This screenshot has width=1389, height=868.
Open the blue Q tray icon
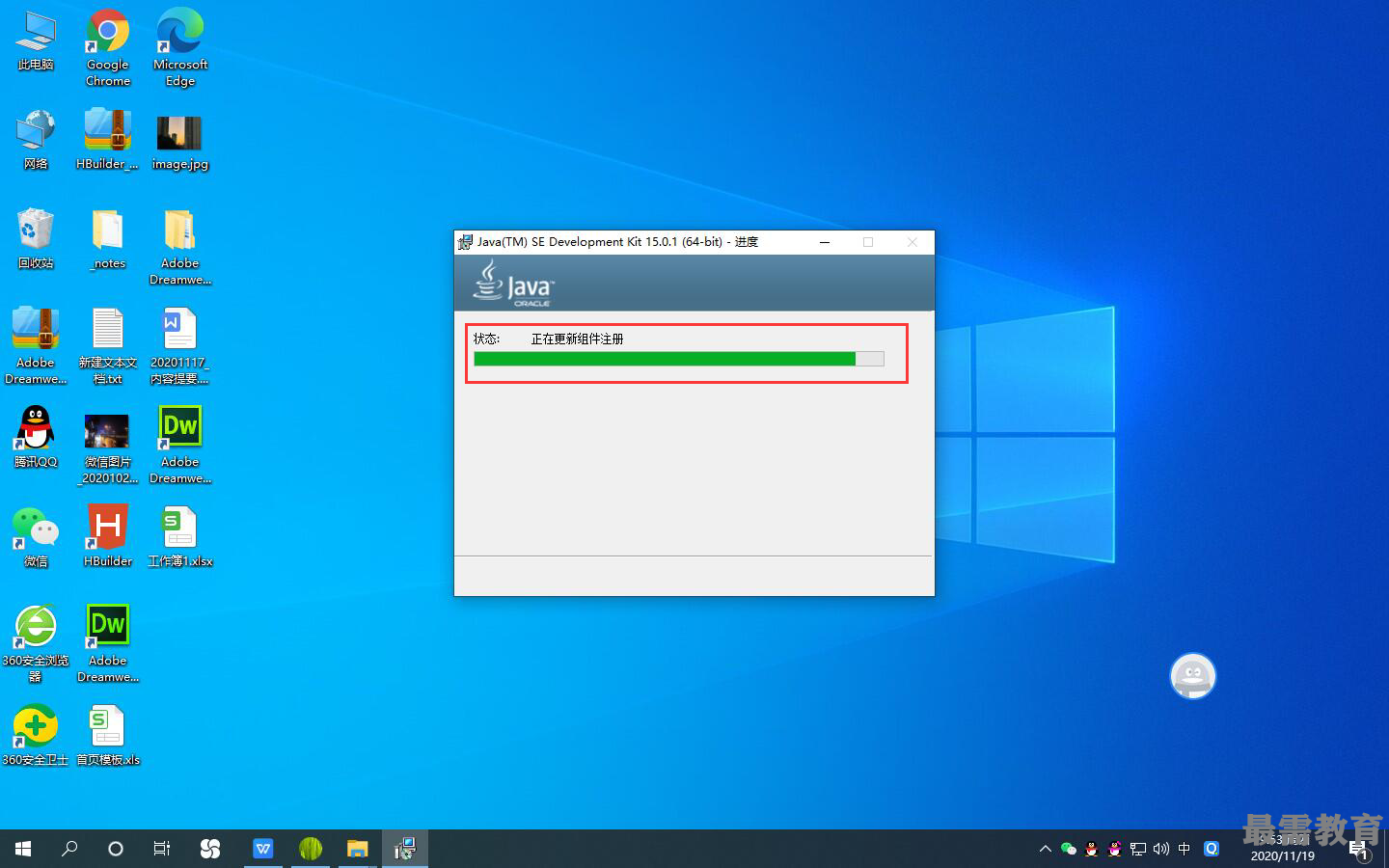1212,849
